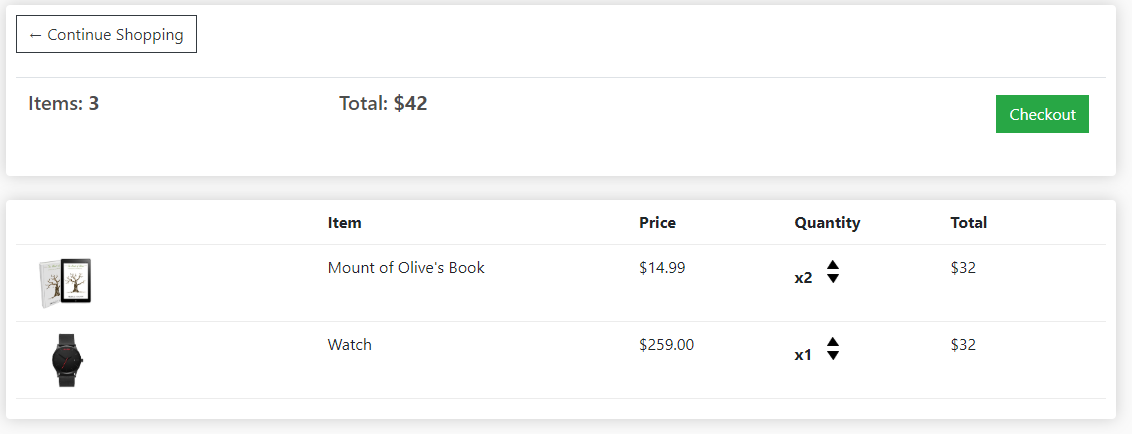The height and width of the screenshot is (434, 1132).
Task: Decrease quantity of Mount of Olive's Book
Action: (833, 278)
